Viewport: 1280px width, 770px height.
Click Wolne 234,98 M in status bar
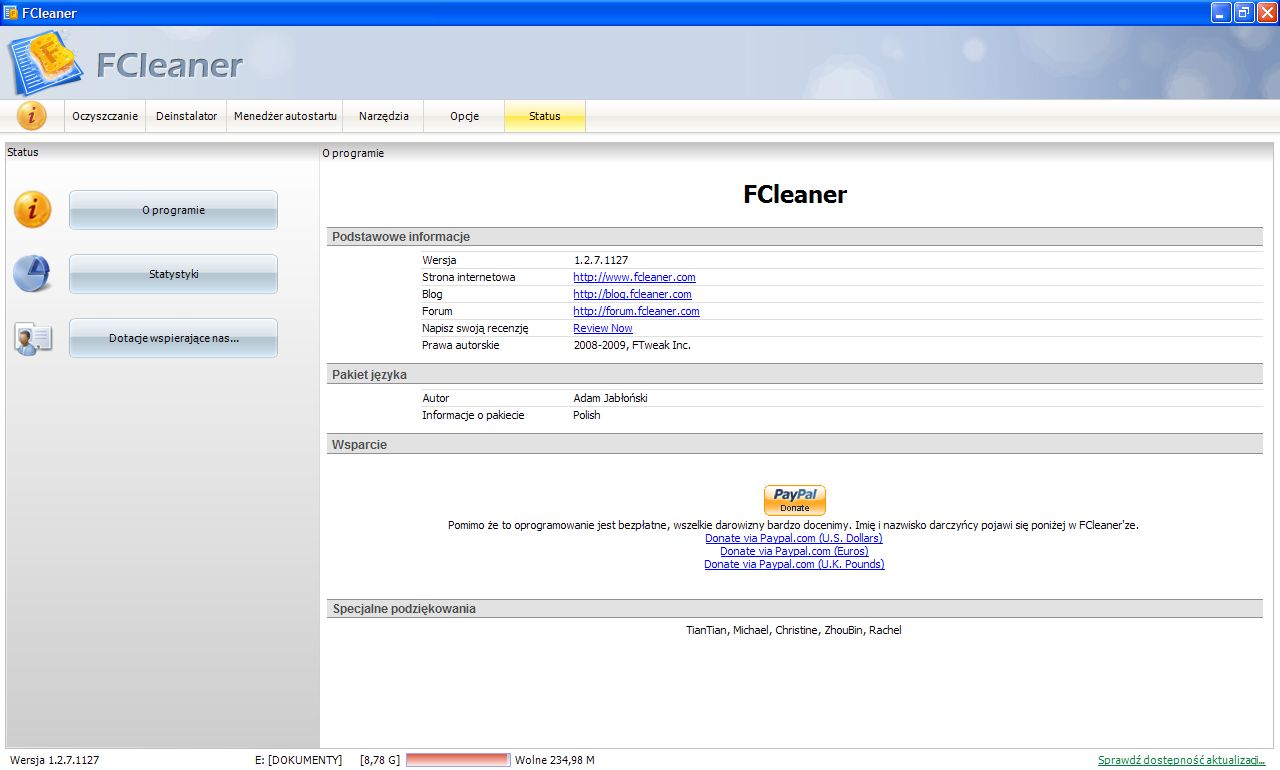tap(555, 760)
